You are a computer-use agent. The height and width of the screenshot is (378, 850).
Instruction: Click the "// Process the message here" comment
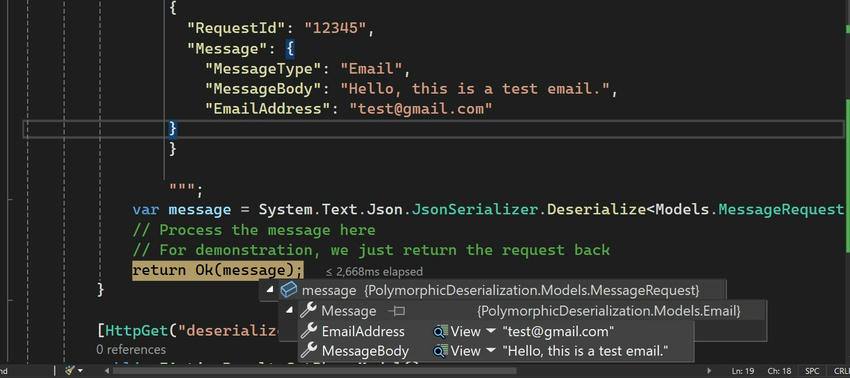pyautogui.click(x=254, y=230)
